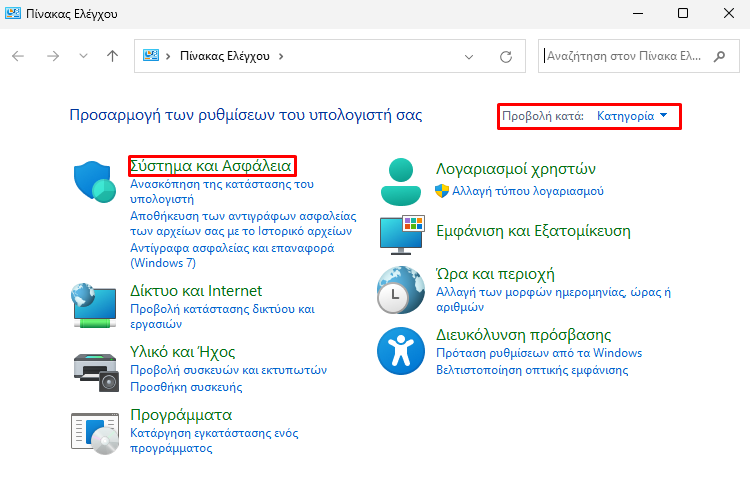Open Αποθήκευση των αντιγράφων ασφαλείας link
The width and height of the screenshot is (750, 488).
(243, 223)
